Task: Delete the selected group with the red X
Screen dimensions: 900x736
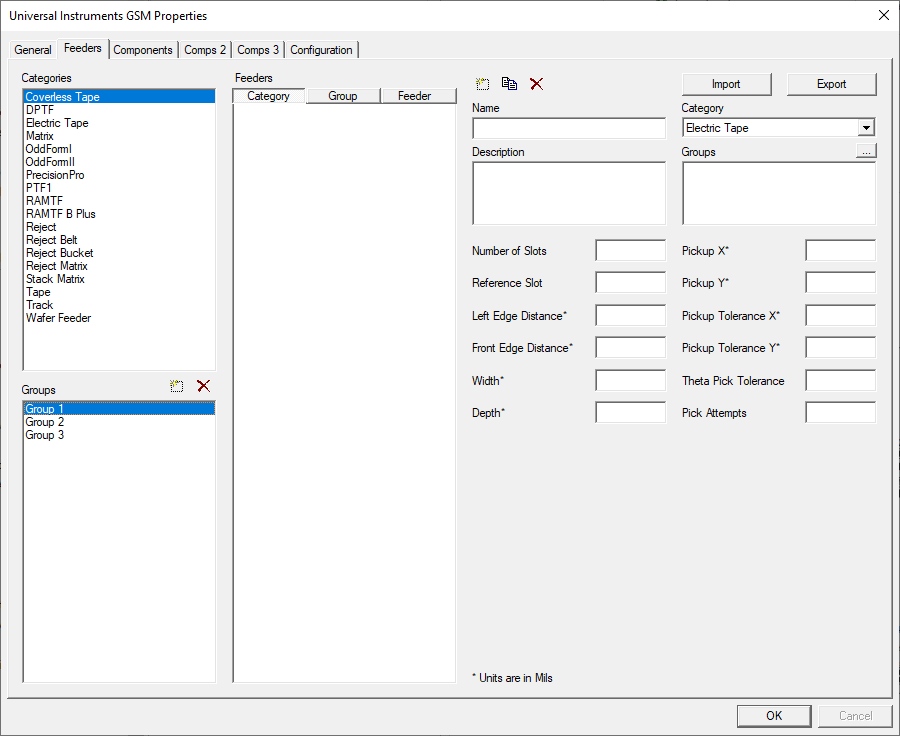Action: pyautogui.click(x=203, y=386)
